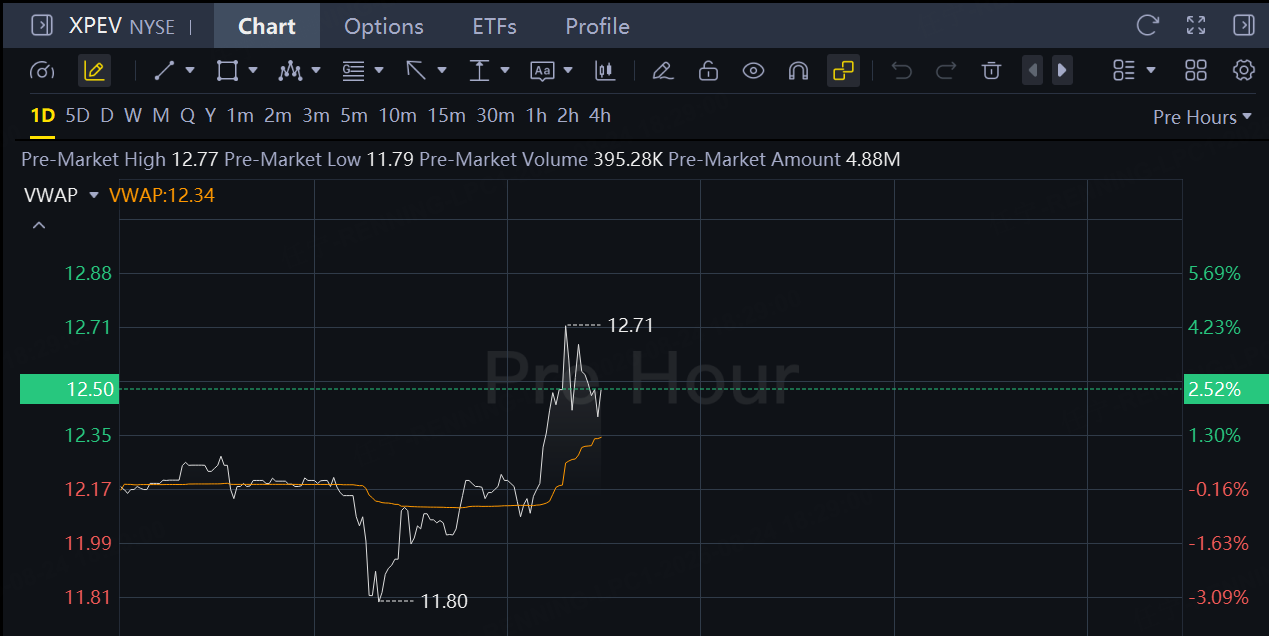The height and width of the screenshot is (636, 1269).
Task: Select the 15m interval
Action: (446, 116)
